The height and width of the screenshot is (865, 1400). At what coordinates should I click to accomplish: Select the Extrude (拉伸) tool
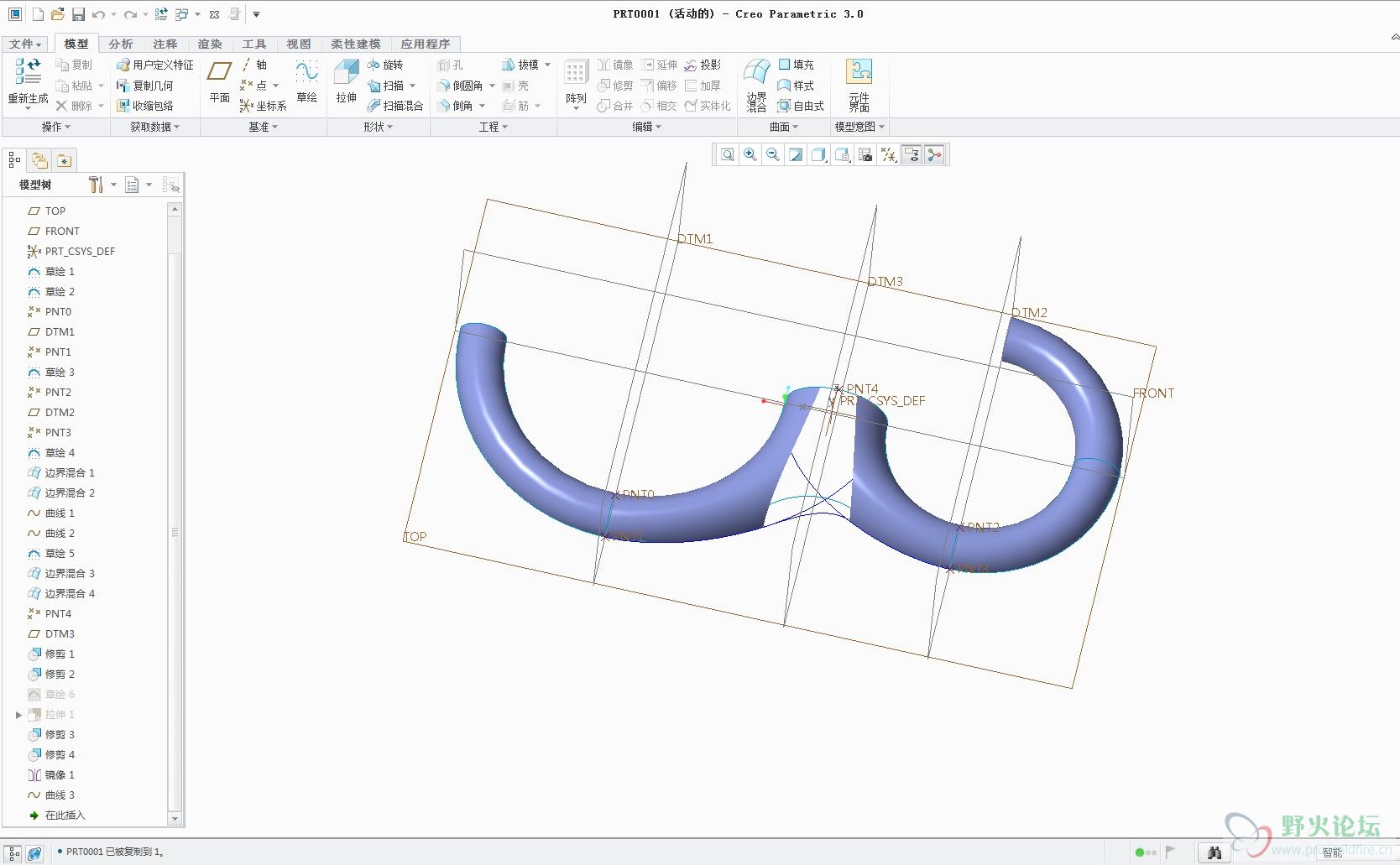[x=346, y=83]
